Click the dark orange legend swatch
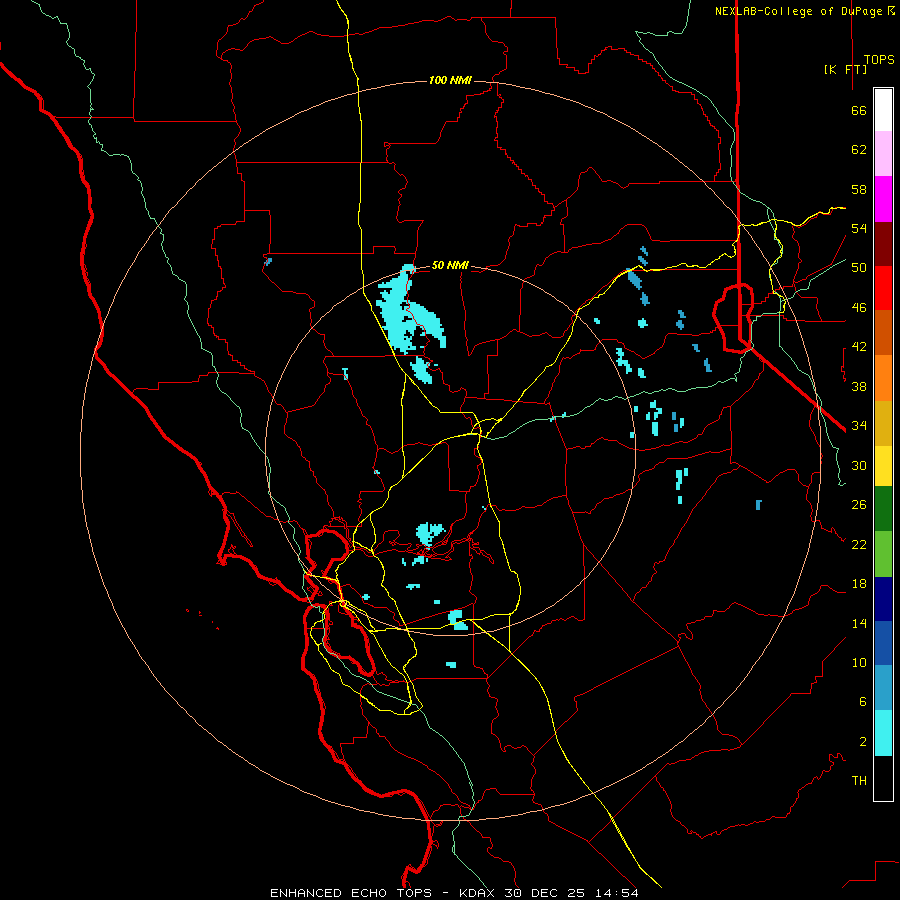Screen dimensions: 900x900 click(x=883, y=332)
